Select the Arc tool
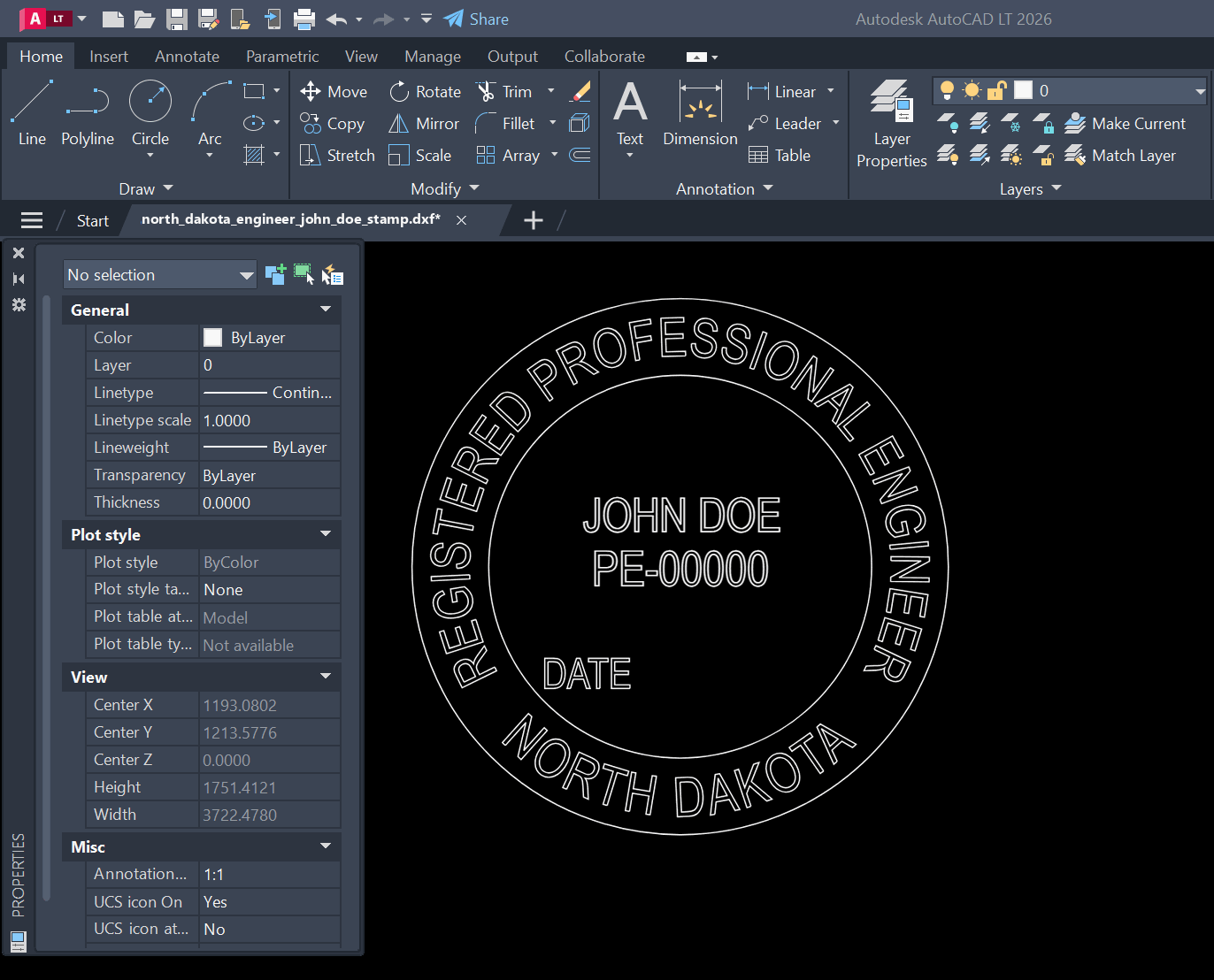Screen dimensions: 1214x980 click(211, 113)
